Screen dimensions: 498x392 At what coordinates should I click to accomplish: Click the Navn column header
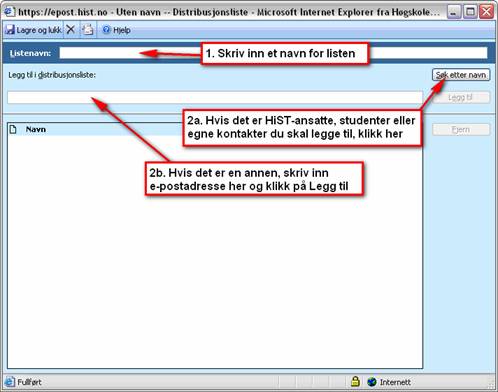36,129
